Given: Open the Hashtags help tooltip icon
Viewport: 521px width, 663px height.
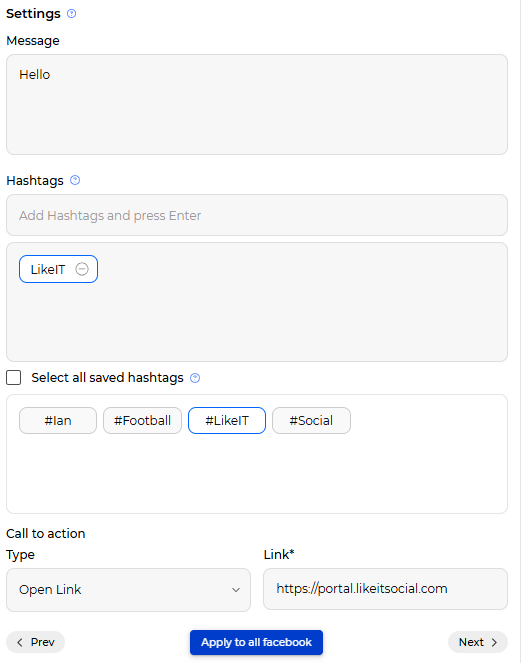Looking at the screenshot, I should click(x=75, y=180).
